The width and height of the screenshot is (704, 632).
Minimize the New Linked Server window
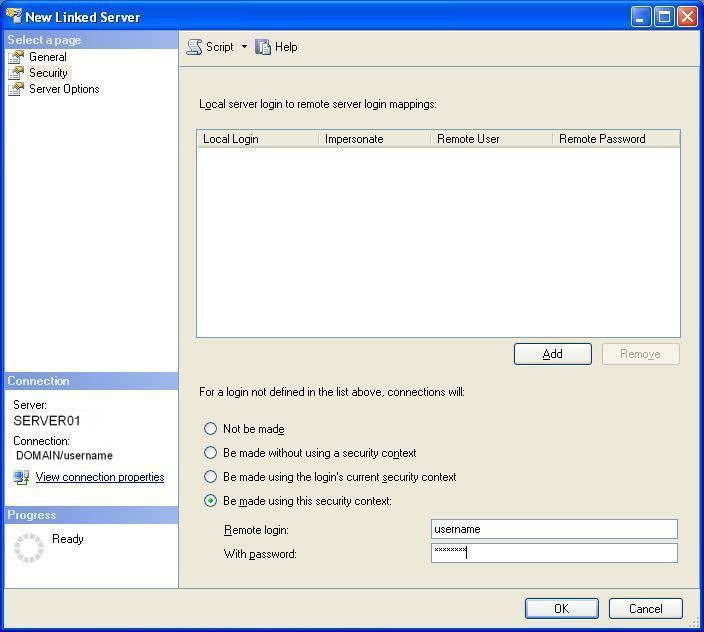tap(641, 17)
